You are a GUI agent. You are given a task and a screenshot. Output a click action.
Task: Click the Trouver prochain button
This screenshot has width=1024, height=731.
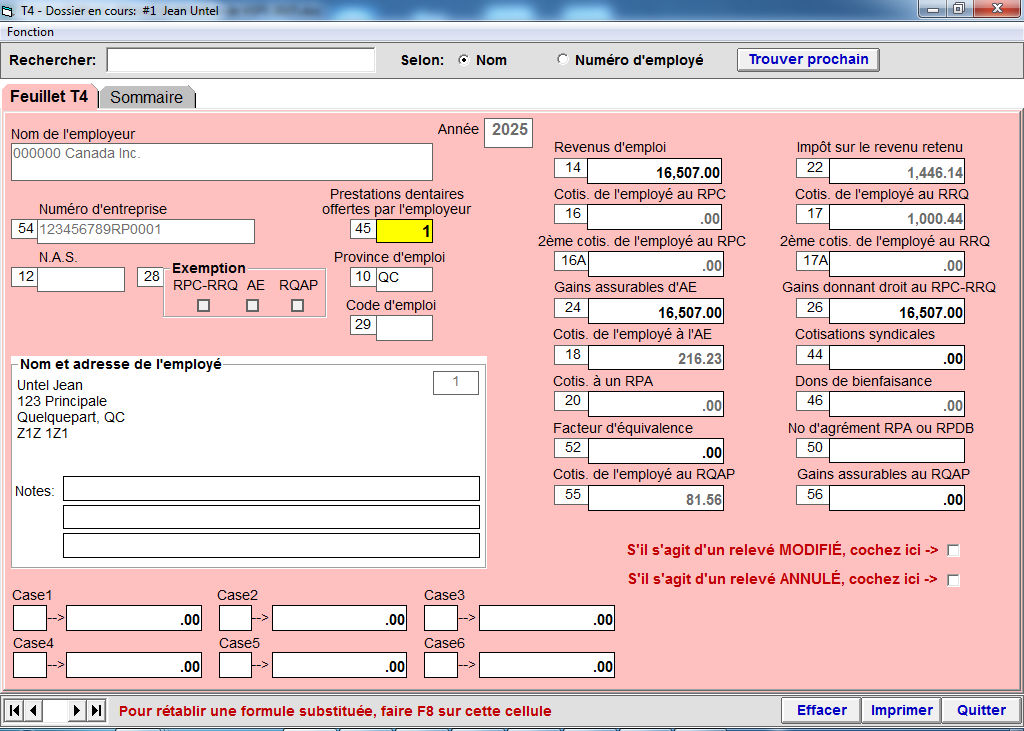click(x=808, y=60)
